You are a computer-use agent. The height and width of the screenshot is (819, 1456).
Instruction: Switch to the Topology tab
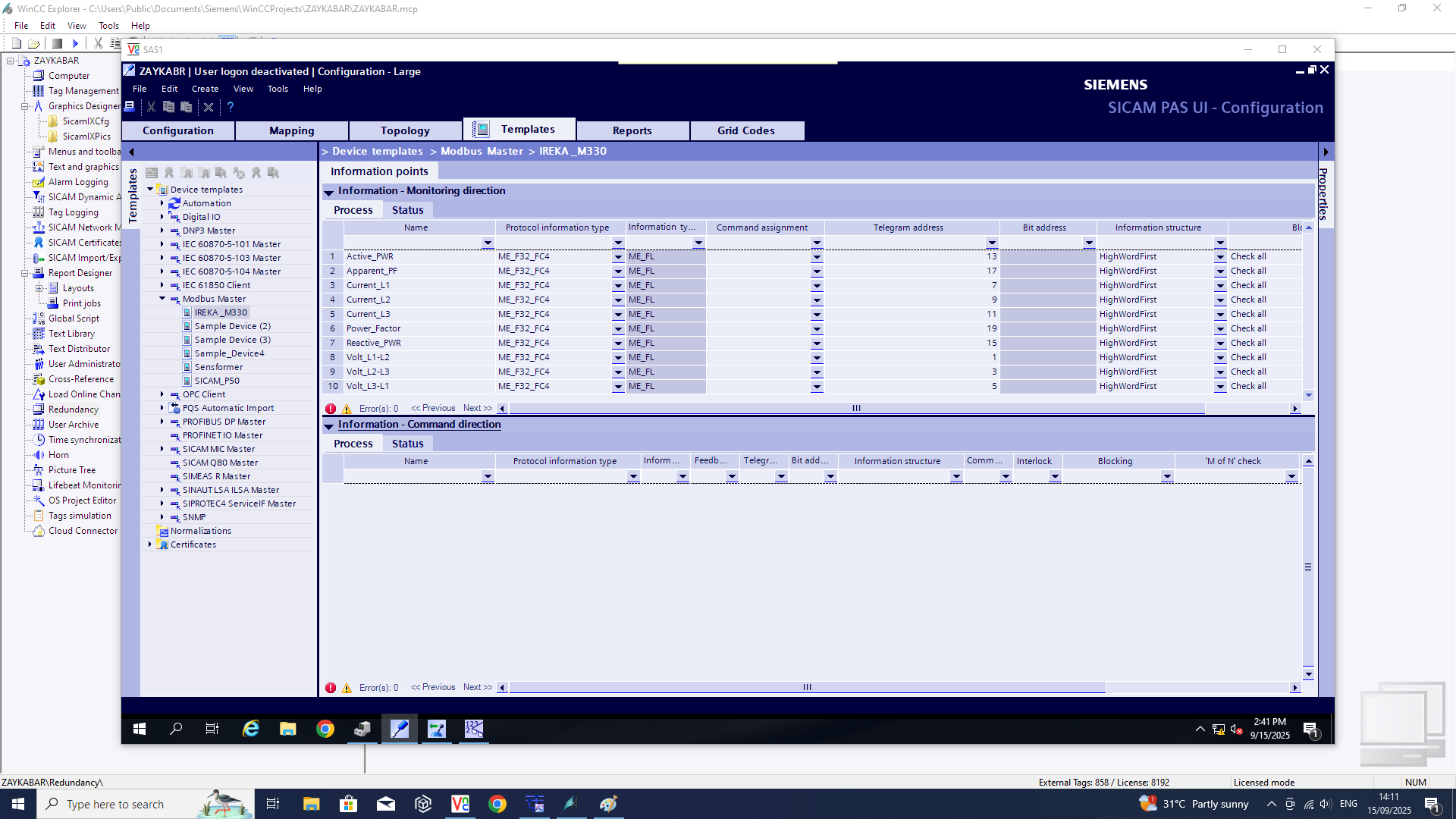[405, 130]
